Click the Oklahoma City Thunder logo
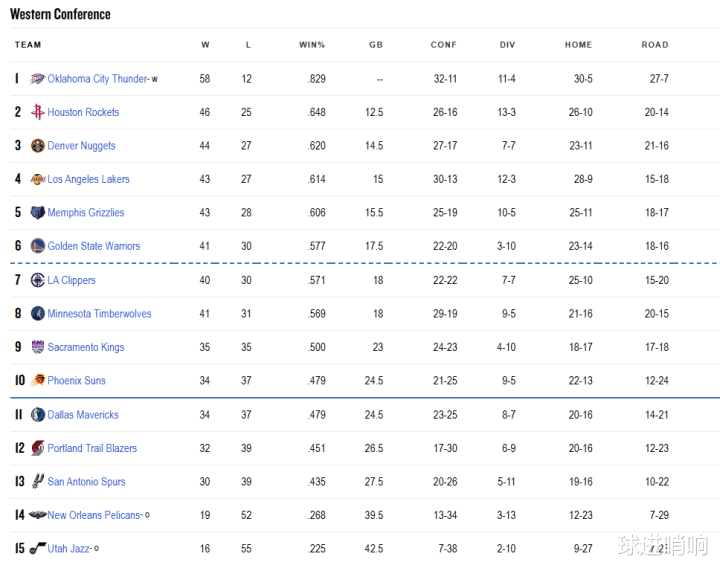Image resolution: width=720 pixels, height=571 pixels. click(37, 79)
